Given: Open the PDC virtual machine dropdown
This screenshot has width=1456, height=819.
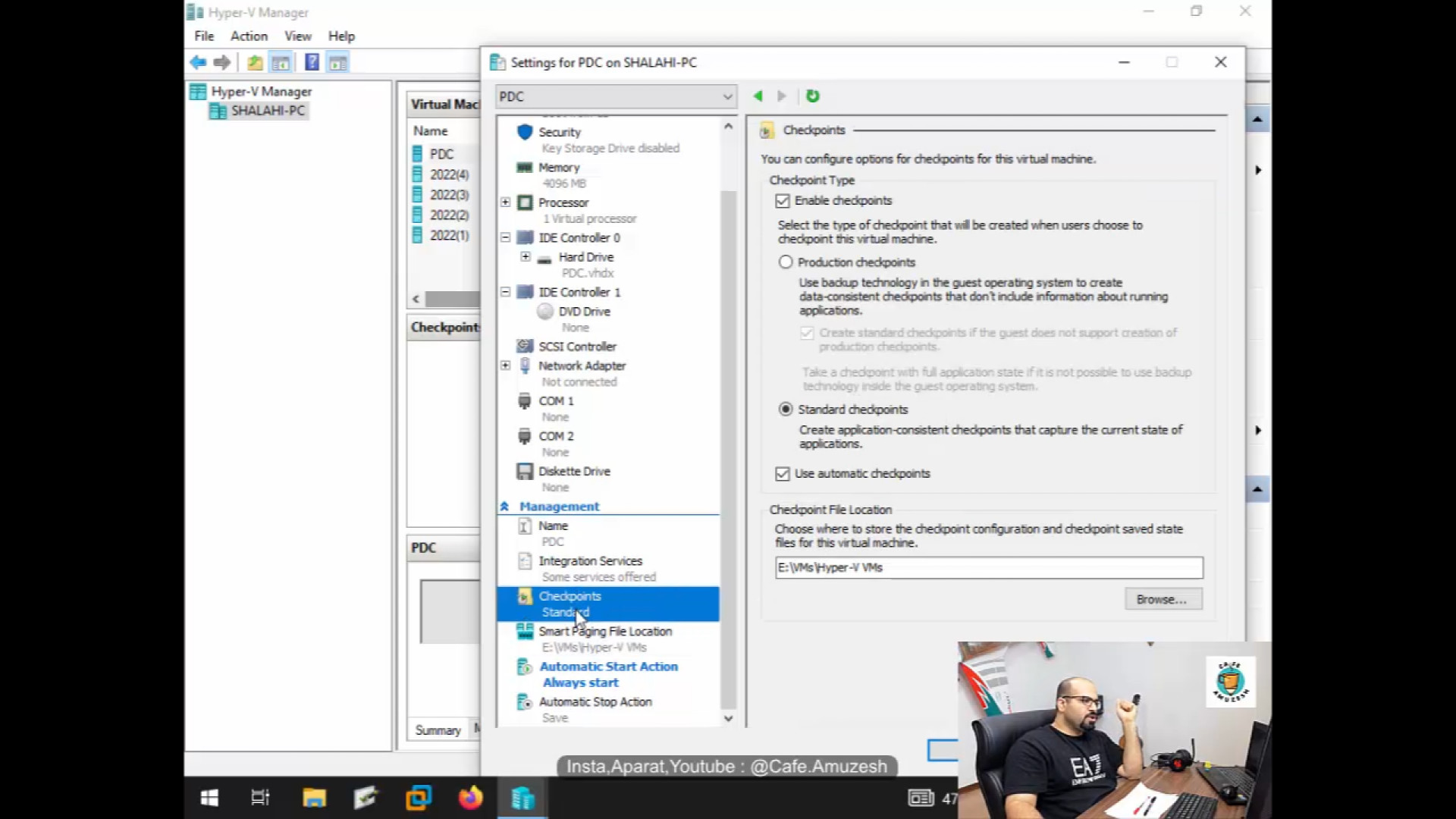Looking at the screenshot, I should point(617,96).
